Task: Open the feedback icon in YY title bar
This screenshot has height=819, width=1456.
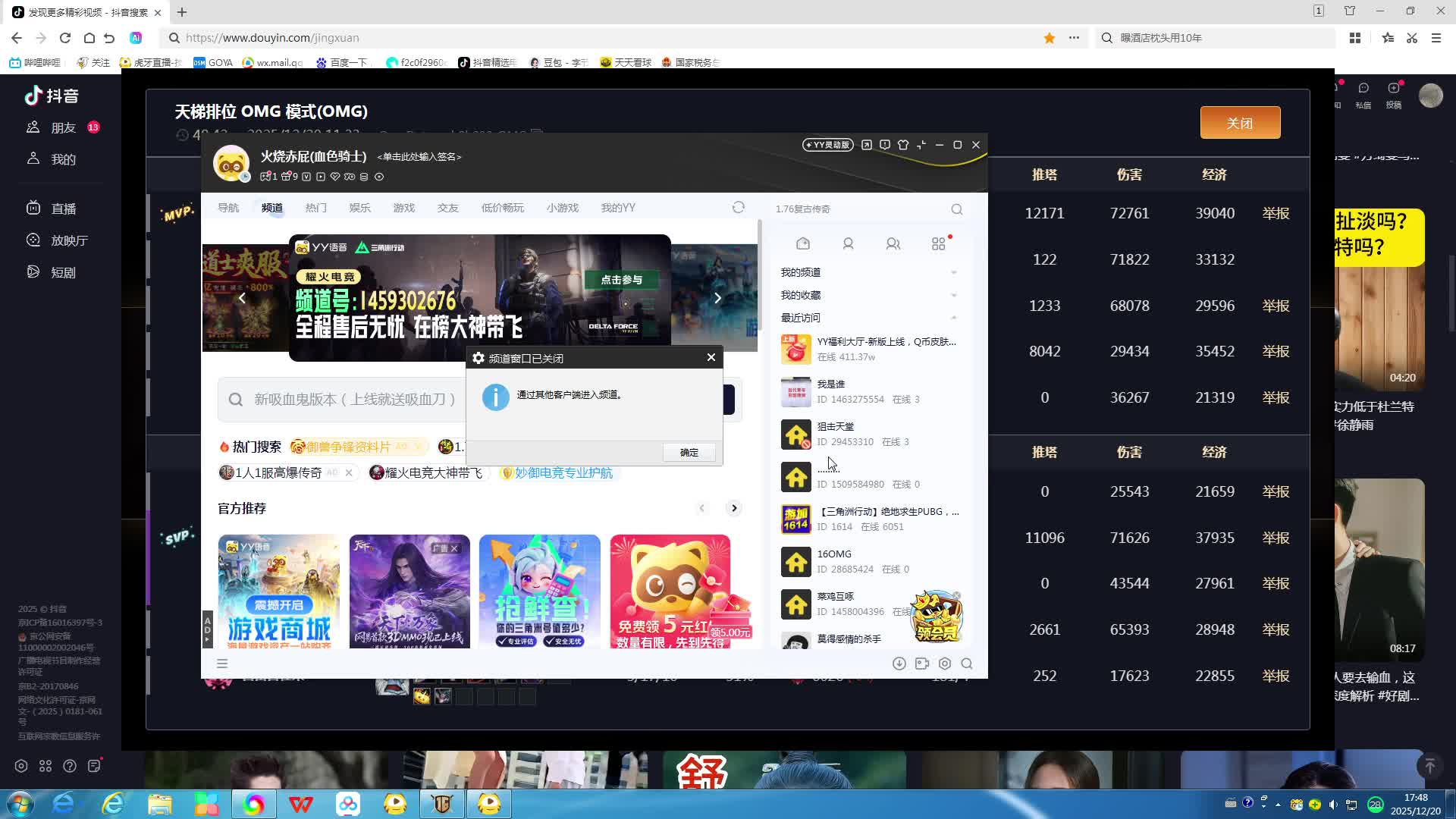Action: (x=884, y=145)
